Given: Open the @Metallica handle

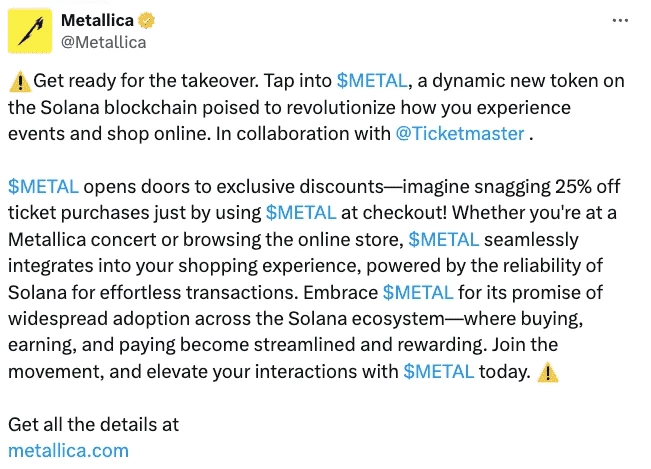Looking at the screenshot, I should tap(103, 42).
